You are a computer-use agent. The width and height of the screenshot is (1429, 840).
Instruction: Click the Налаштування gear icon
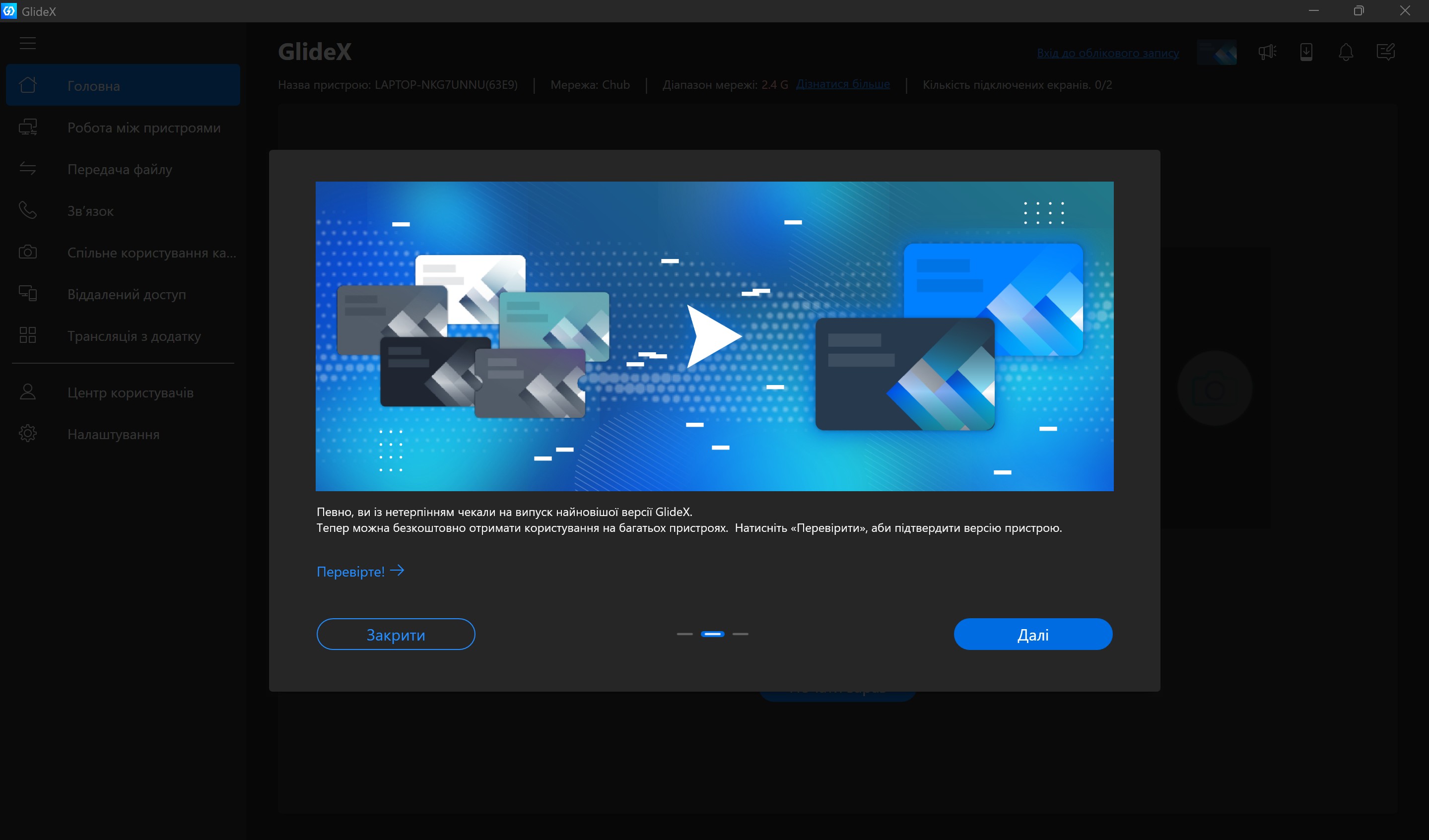27,434
